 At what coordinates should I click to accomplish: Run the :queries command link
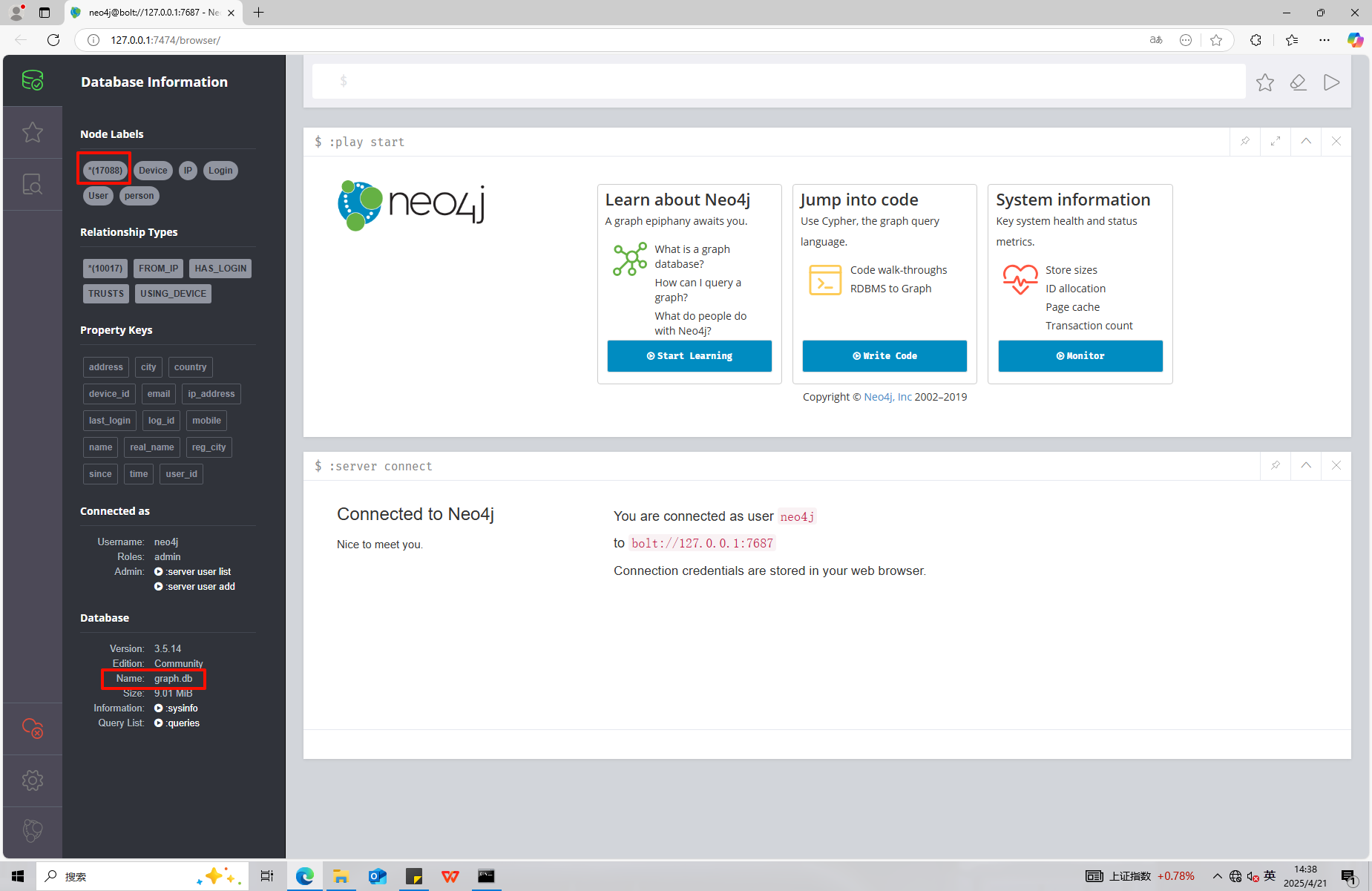pyautogui.click(x=177, y=723)
